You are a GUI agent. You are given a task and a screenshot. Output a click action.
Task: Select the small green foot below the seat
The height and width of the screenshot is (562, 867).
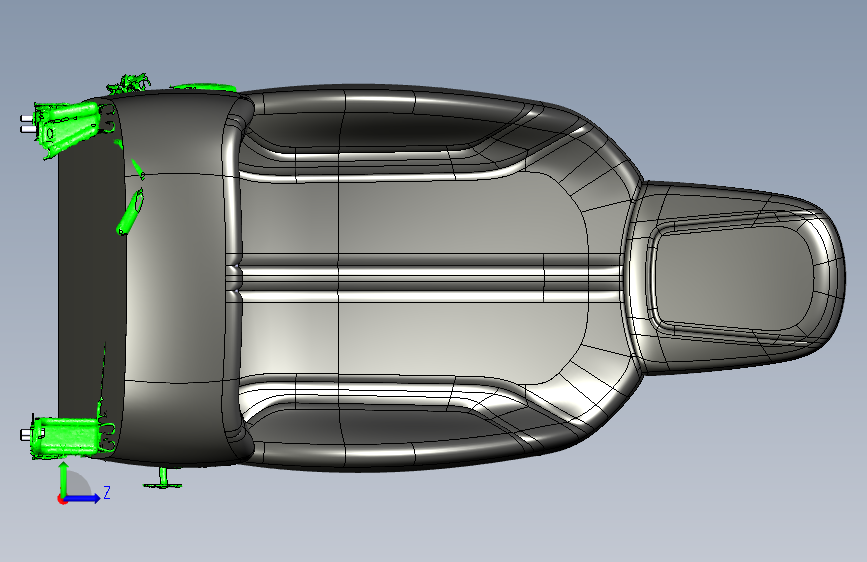[x=163, y=479]
